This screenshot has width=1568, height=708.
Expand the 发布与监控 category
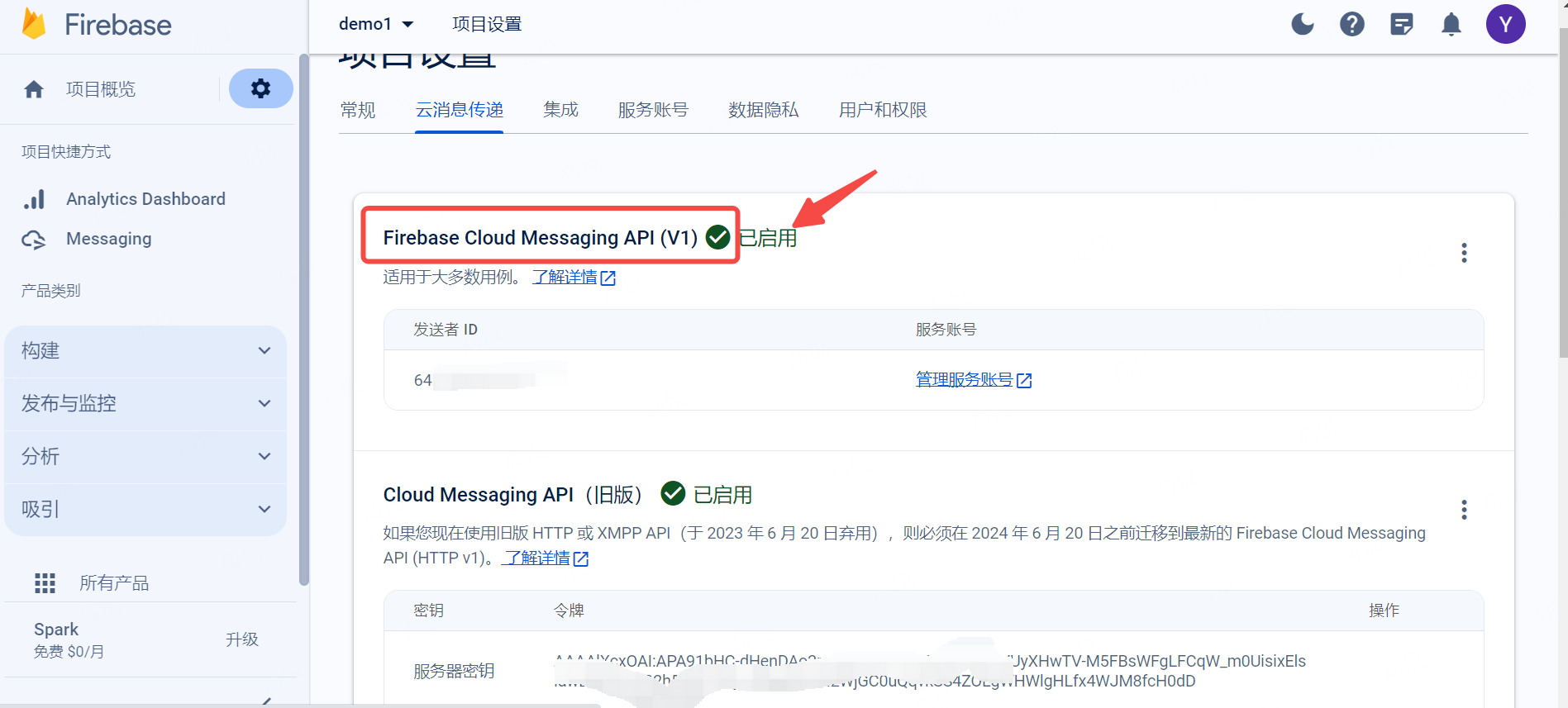145,404
